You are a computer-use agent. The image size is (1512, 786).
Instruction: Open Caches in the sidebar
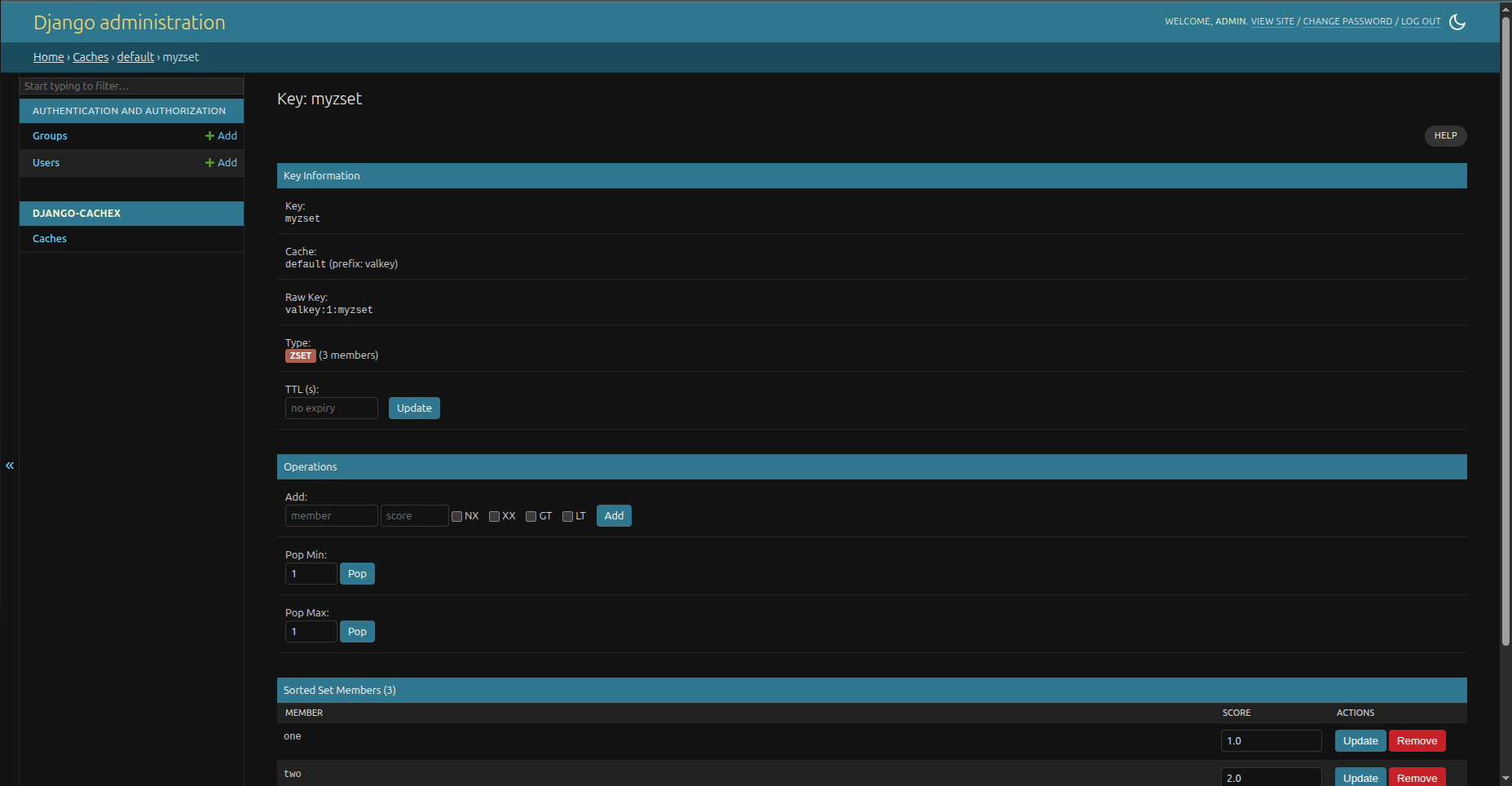(x=50, y=239)
